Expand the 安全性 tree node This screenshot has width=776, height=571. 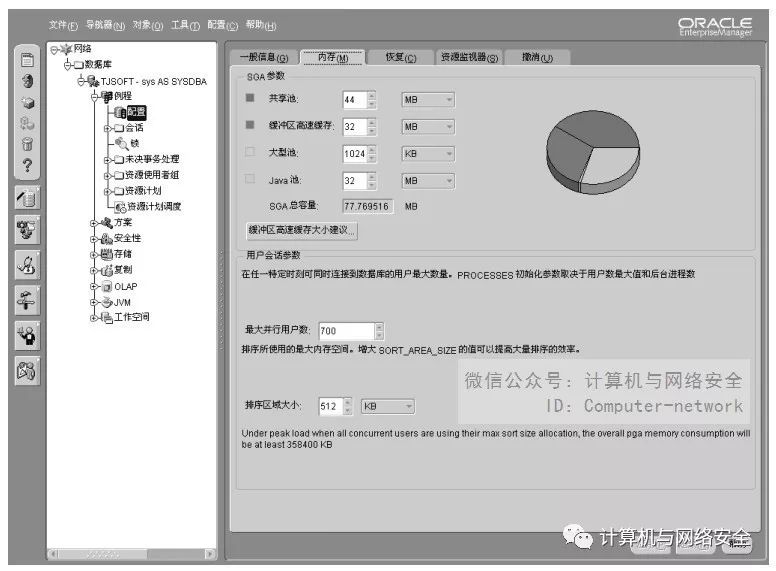click(94, 239)
